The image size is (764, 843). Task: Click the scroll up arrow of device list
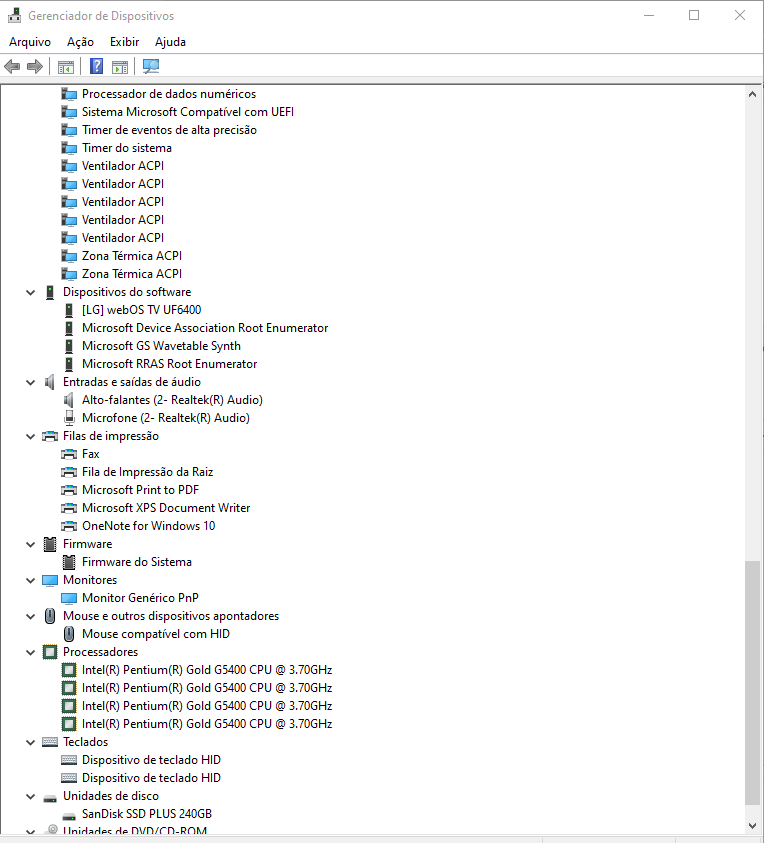[752, 94]
